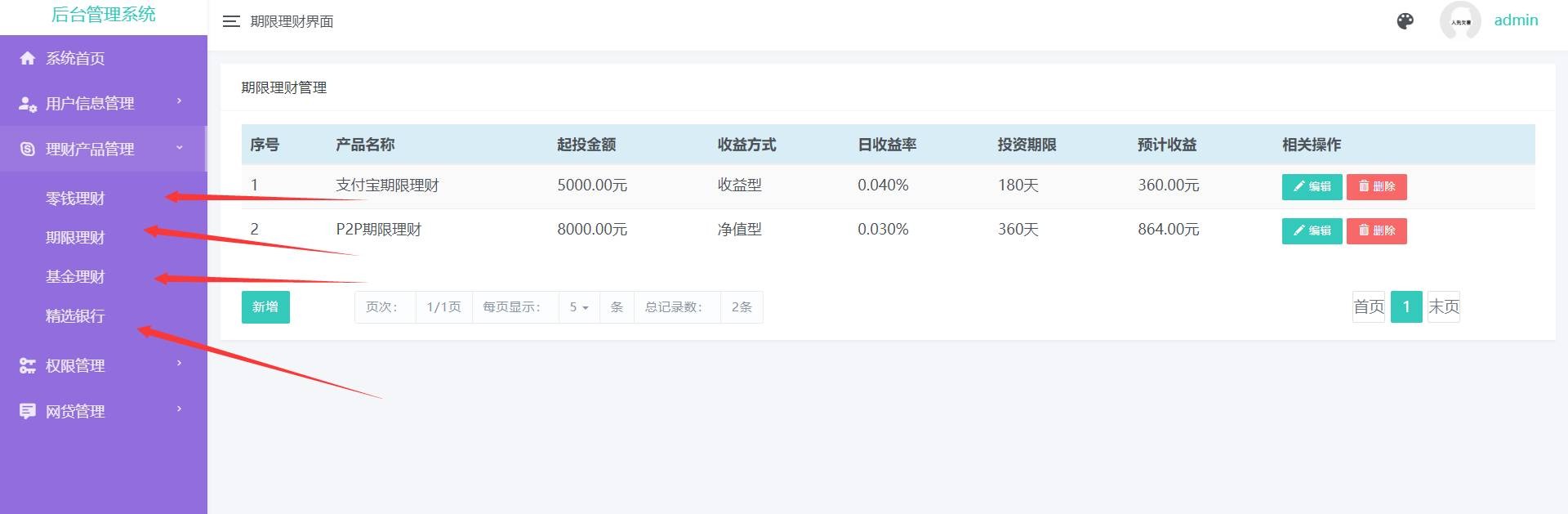Click the 1/1页 page indicator
This screenshot has width=1568, height=514.
(x=443, y=307)
